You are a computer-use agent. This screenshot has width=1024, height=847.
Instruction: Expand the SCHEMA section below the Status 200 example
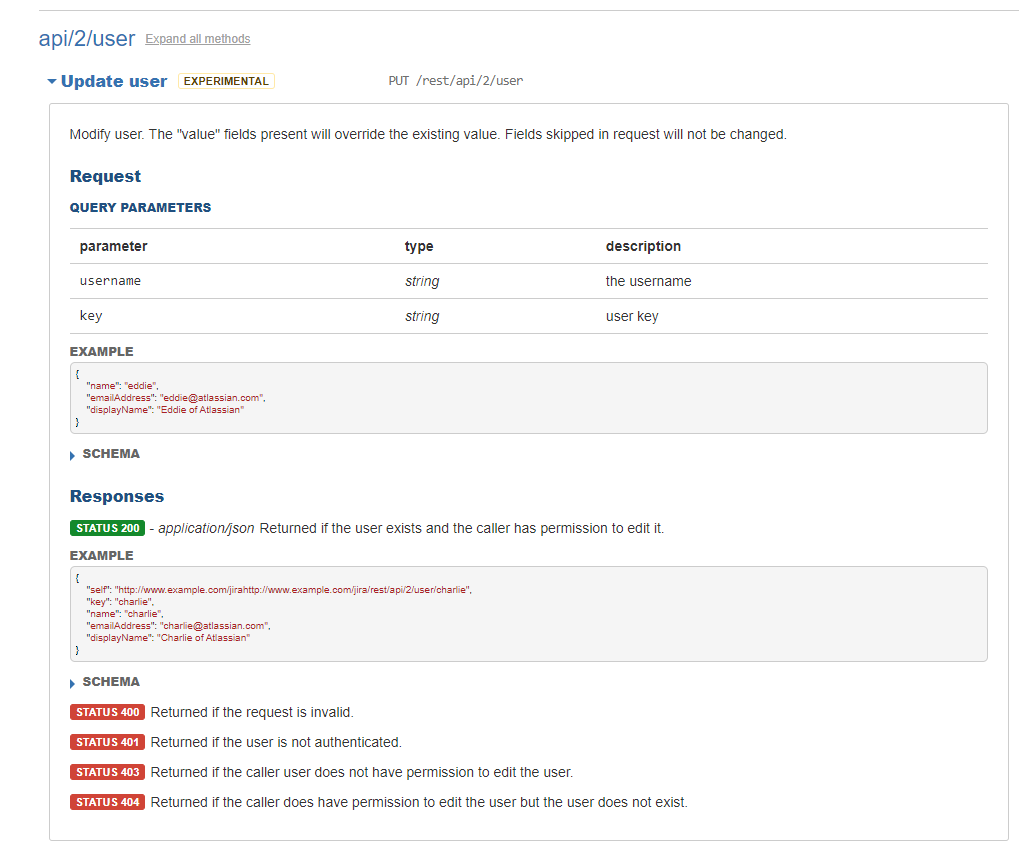click(x=104, y=682)
